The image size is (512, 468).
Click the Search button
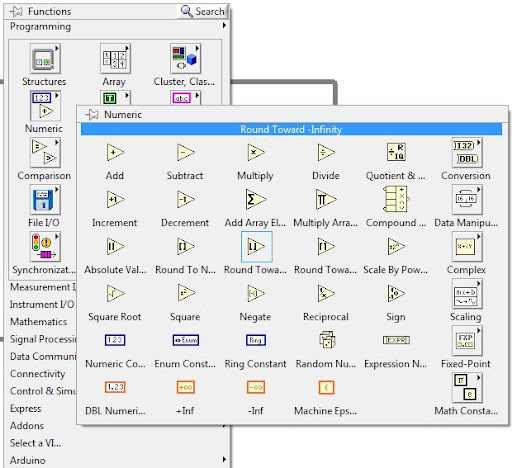[x=203, y=11]
